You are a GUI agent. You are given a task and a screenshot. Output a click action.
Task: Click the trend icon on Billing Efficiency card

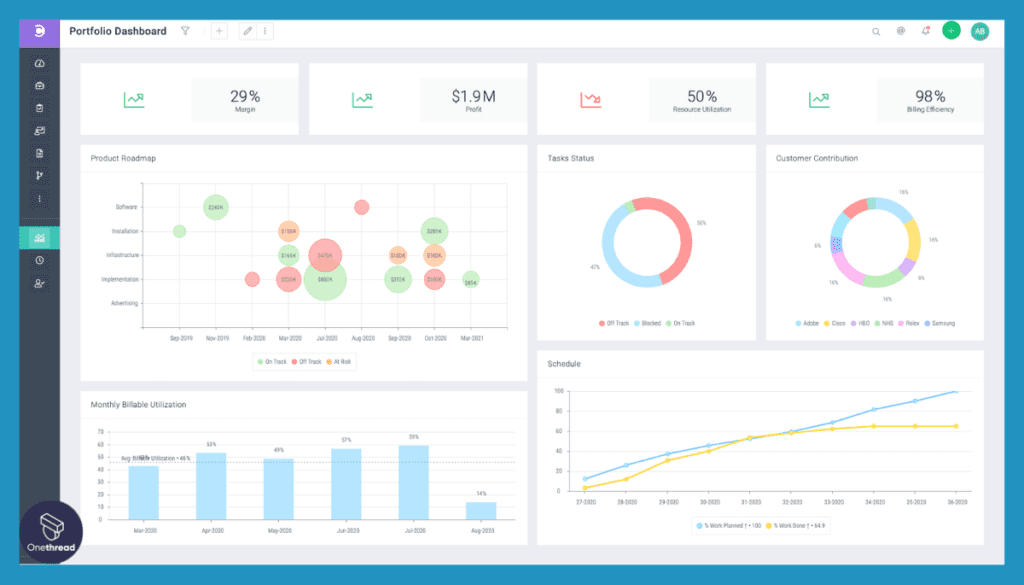point(819,99)
